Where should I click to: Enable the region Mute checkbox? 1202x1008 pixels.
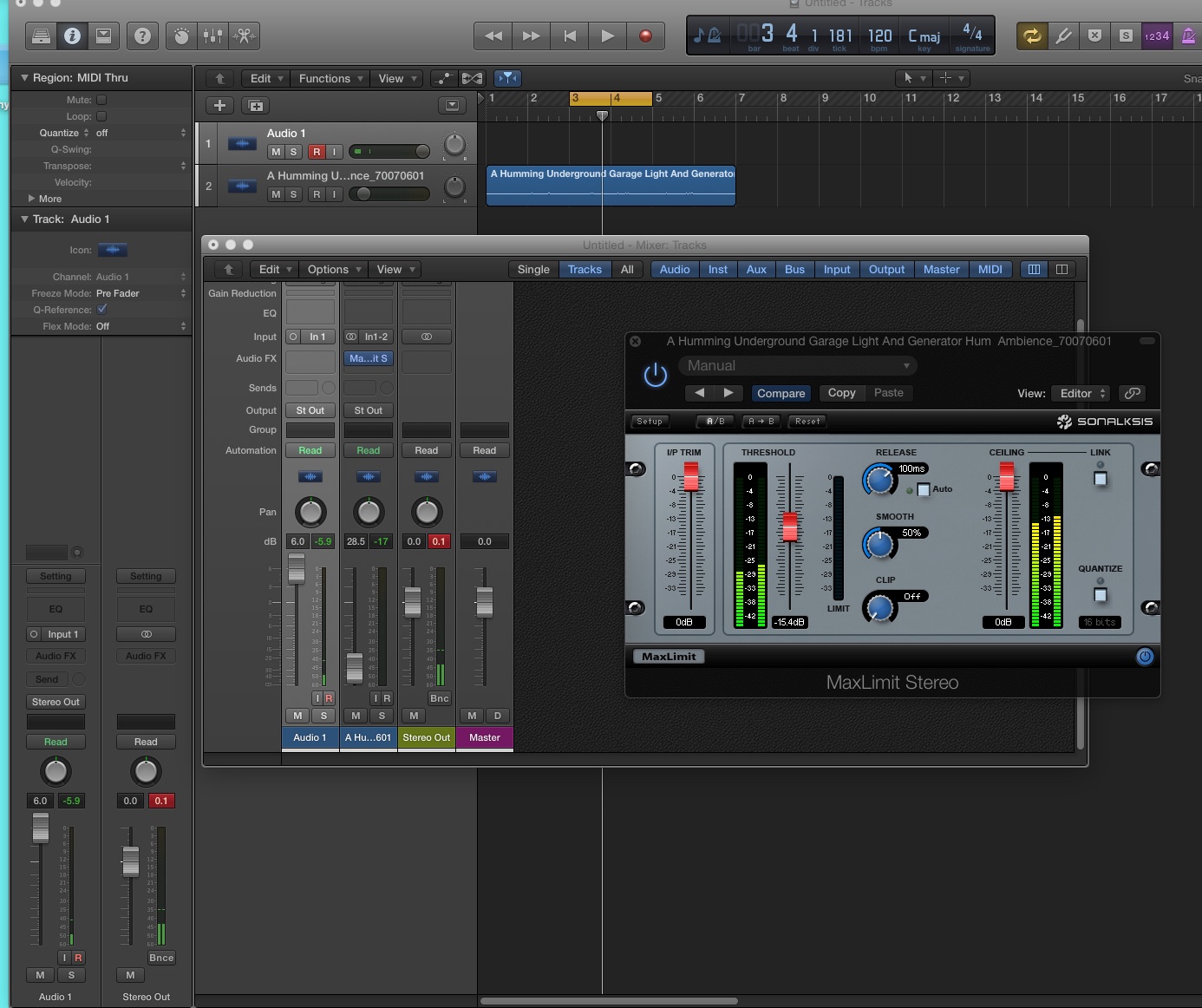pyautogui.click(x=101, y=100)
